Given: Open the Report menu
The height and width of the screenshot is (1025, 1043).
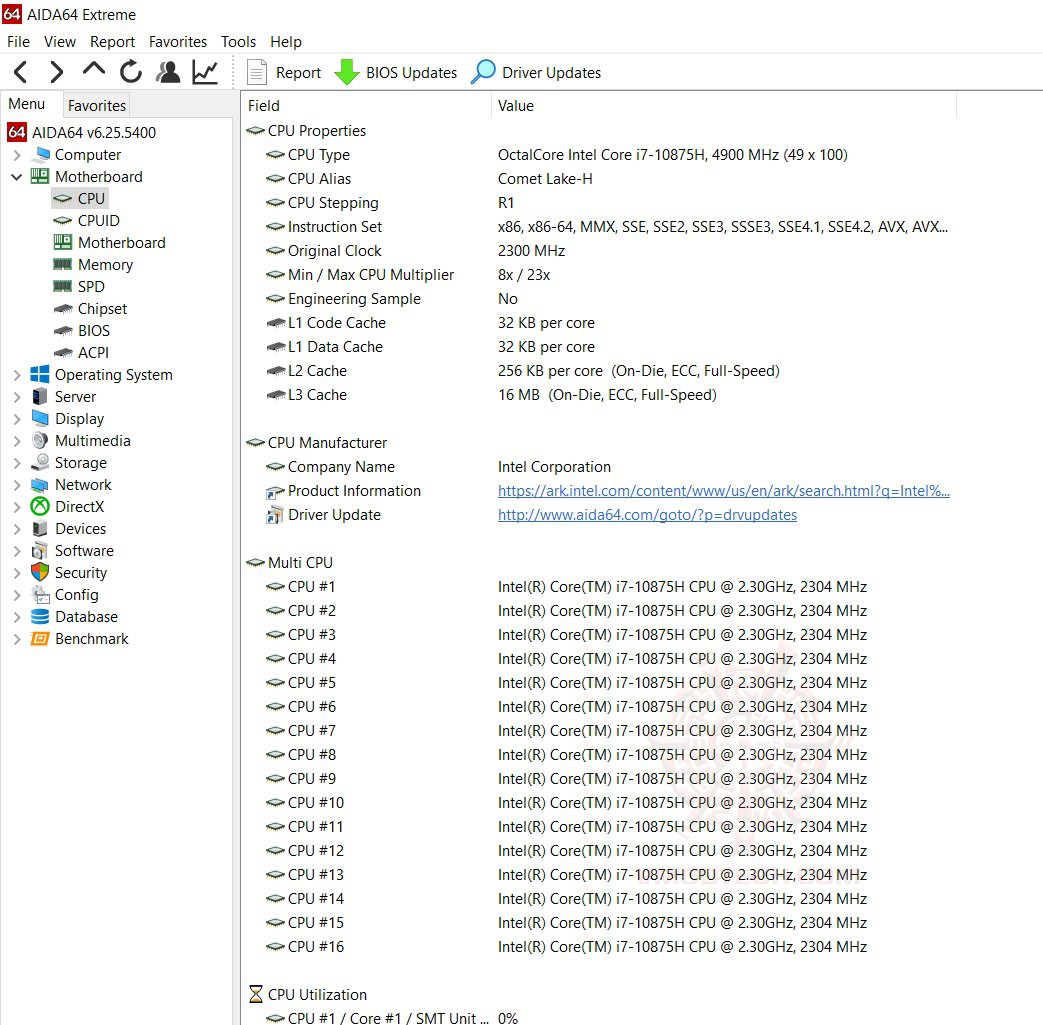Looking at the screenshot, I should pos(112,42).
